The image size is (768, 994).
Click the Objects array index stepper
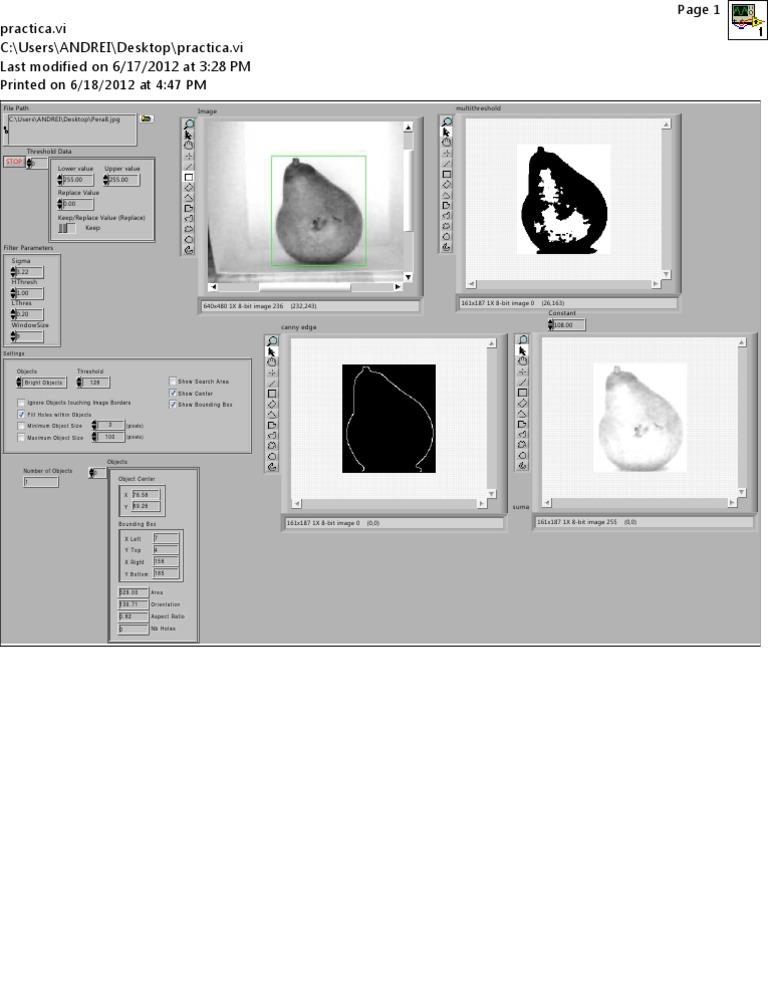[x=92, y=473]
